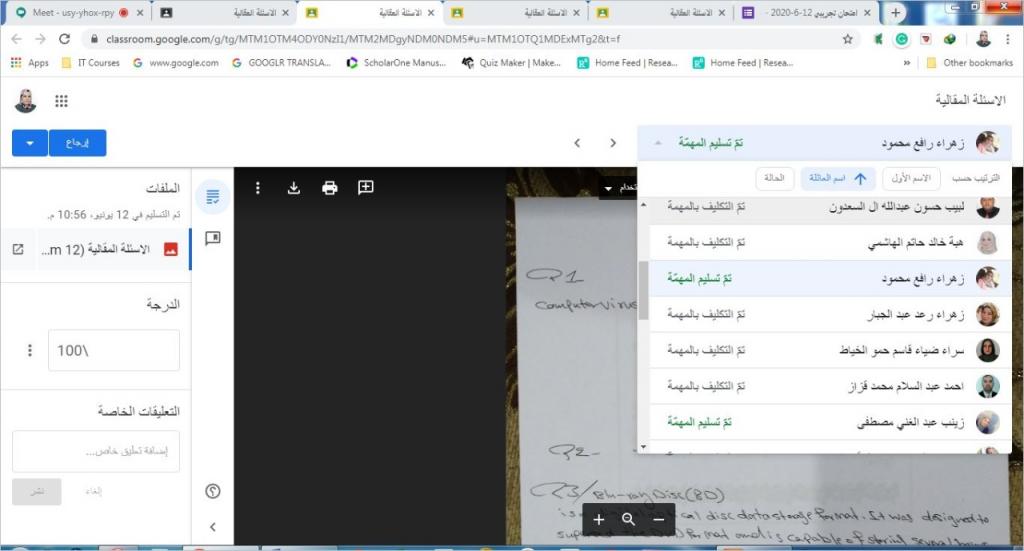The width and height of the screenshot is (1024, 551).
Task: Zoom in on the document
Action: coord(599,519)
